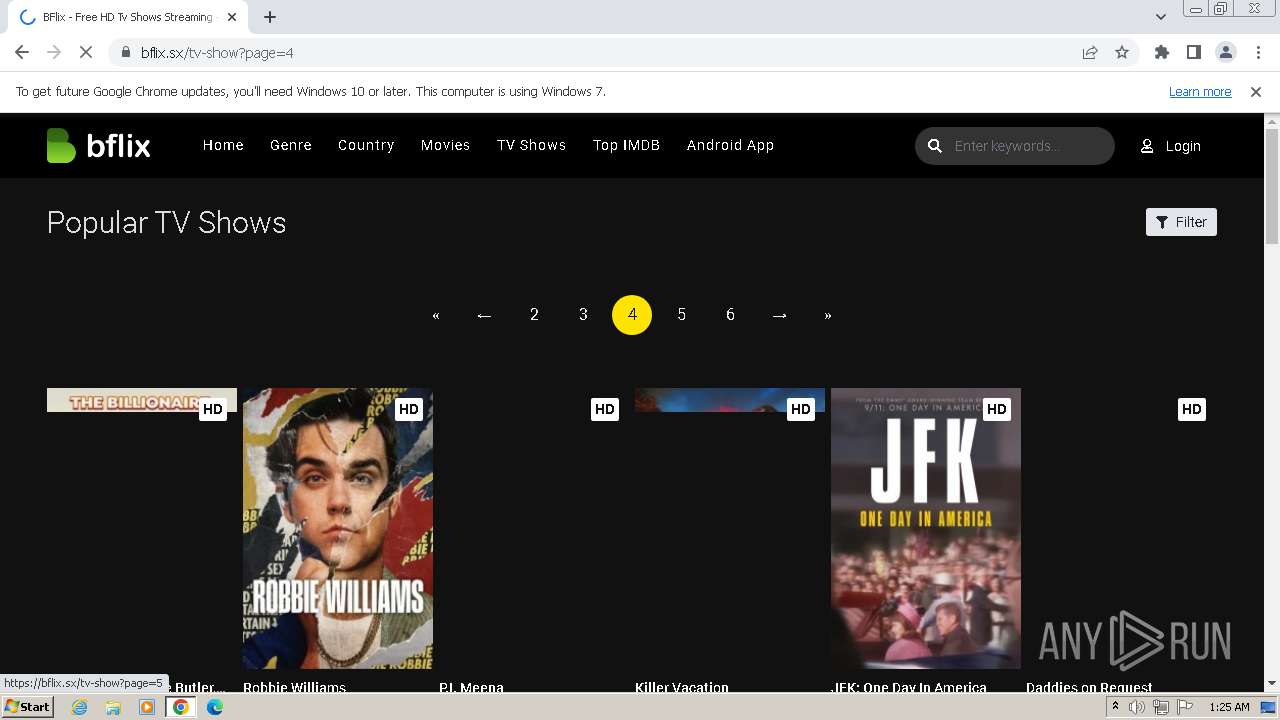Click the address bar URL

217,53
